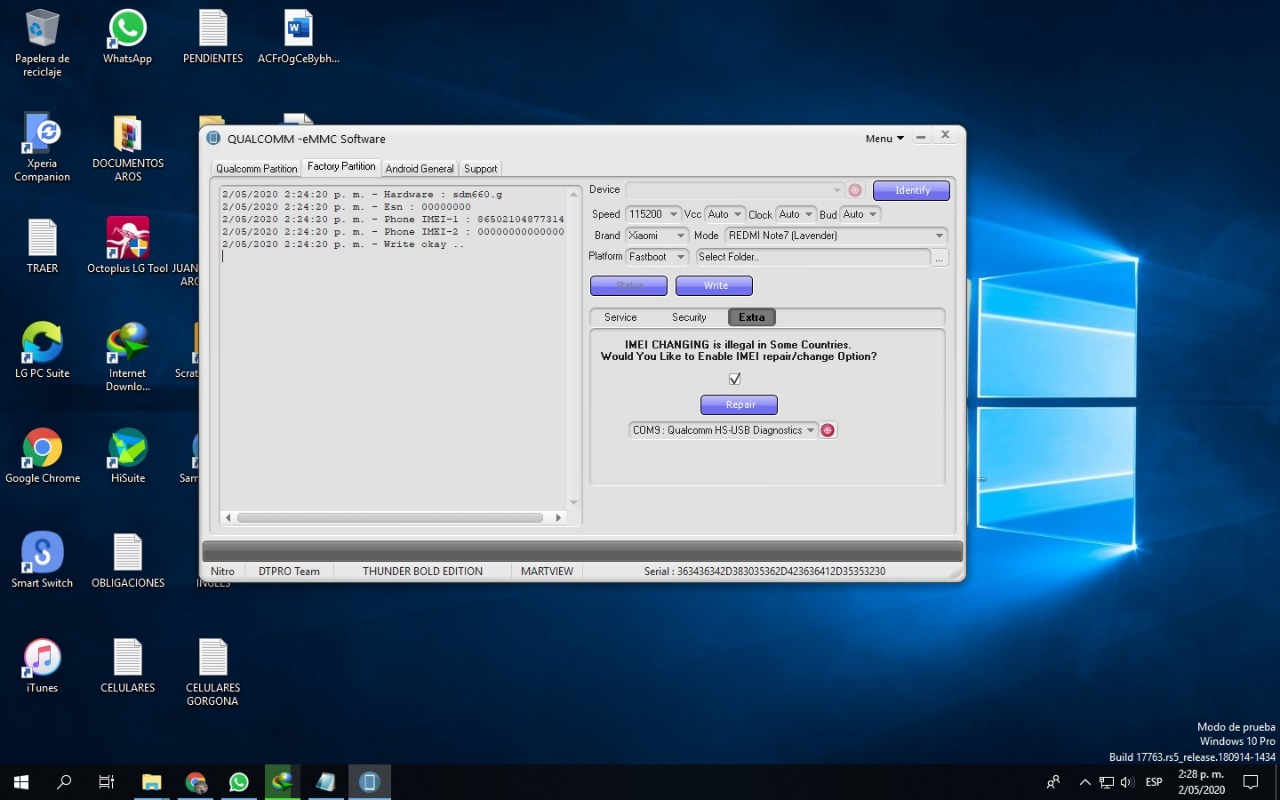The width and height of the screenshot is (1280, 800).
Task: Switch to the Security sub-tab
Action: pos(689,317)
